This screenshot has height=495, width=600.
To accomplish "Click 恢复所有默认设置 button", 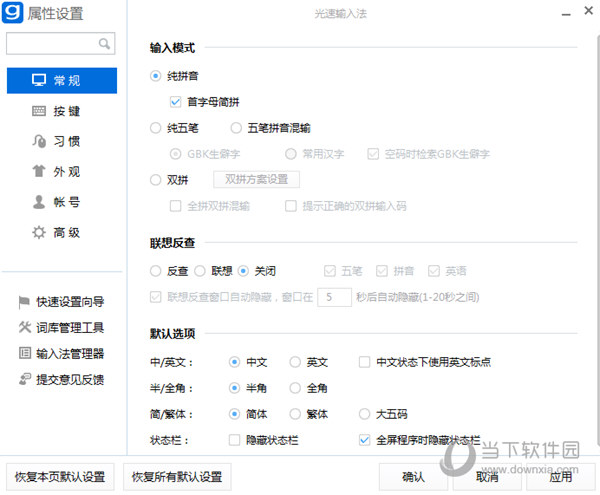I will pos(177,477).
